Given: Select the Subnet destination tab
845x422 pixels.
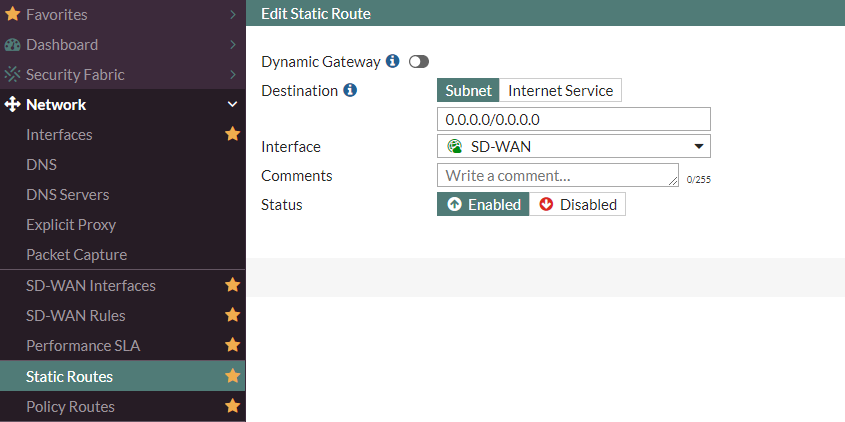Looking at the screenshot, I should pyautogui.click(x=468, y=90).
